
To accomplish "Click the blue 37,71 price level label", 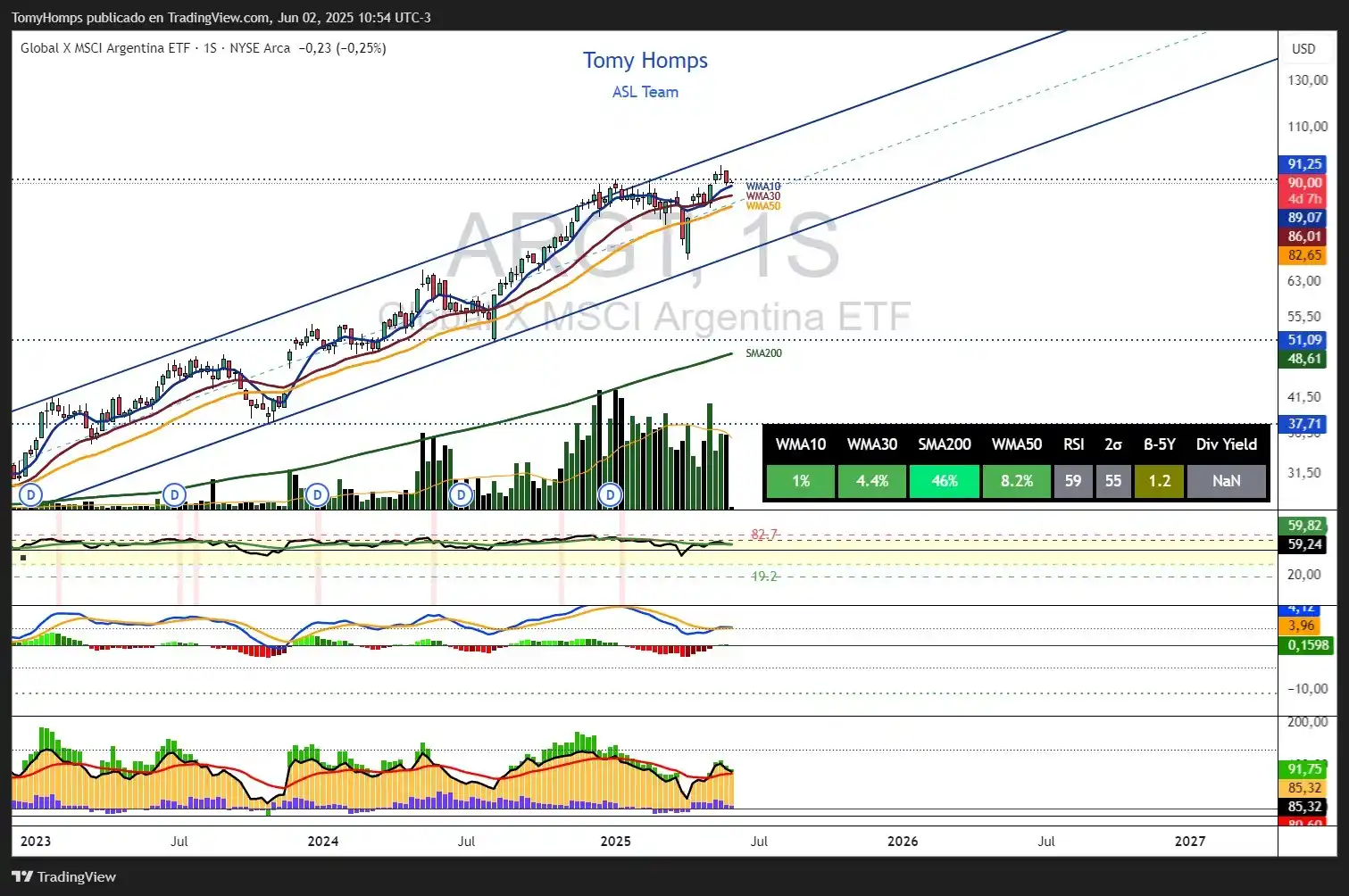I will 1303,424.
